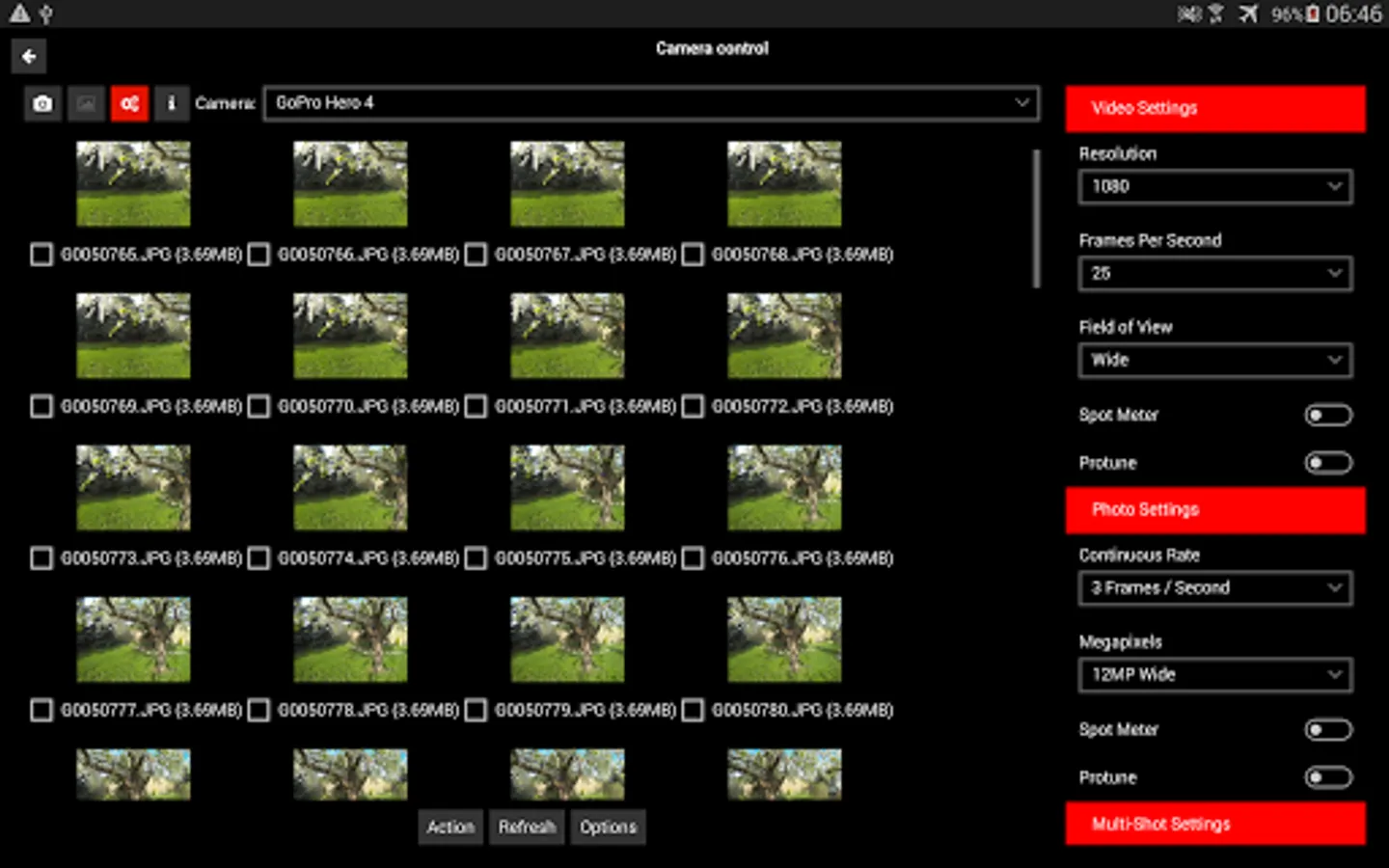Go back using the arrow button
Screen dimensions: 1389x868
29,56
